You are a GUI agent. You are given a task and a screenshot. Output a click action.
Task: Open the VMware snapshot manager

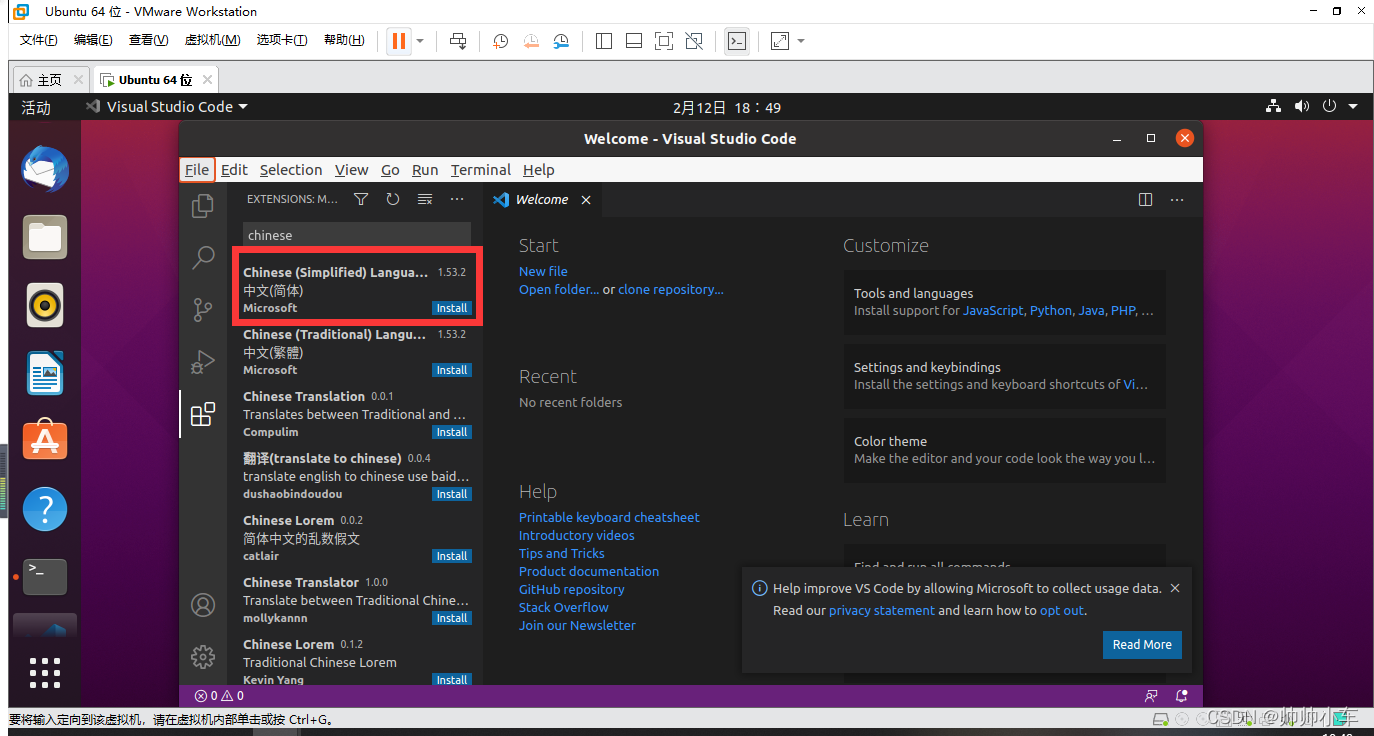561,41
